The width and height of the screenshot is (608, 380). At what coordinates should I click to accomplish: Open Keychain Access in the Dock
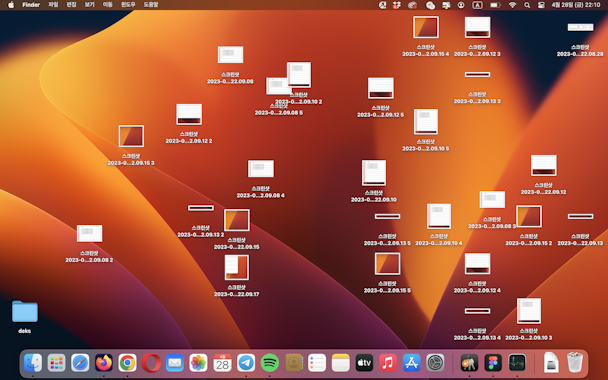tap(469, 363)
